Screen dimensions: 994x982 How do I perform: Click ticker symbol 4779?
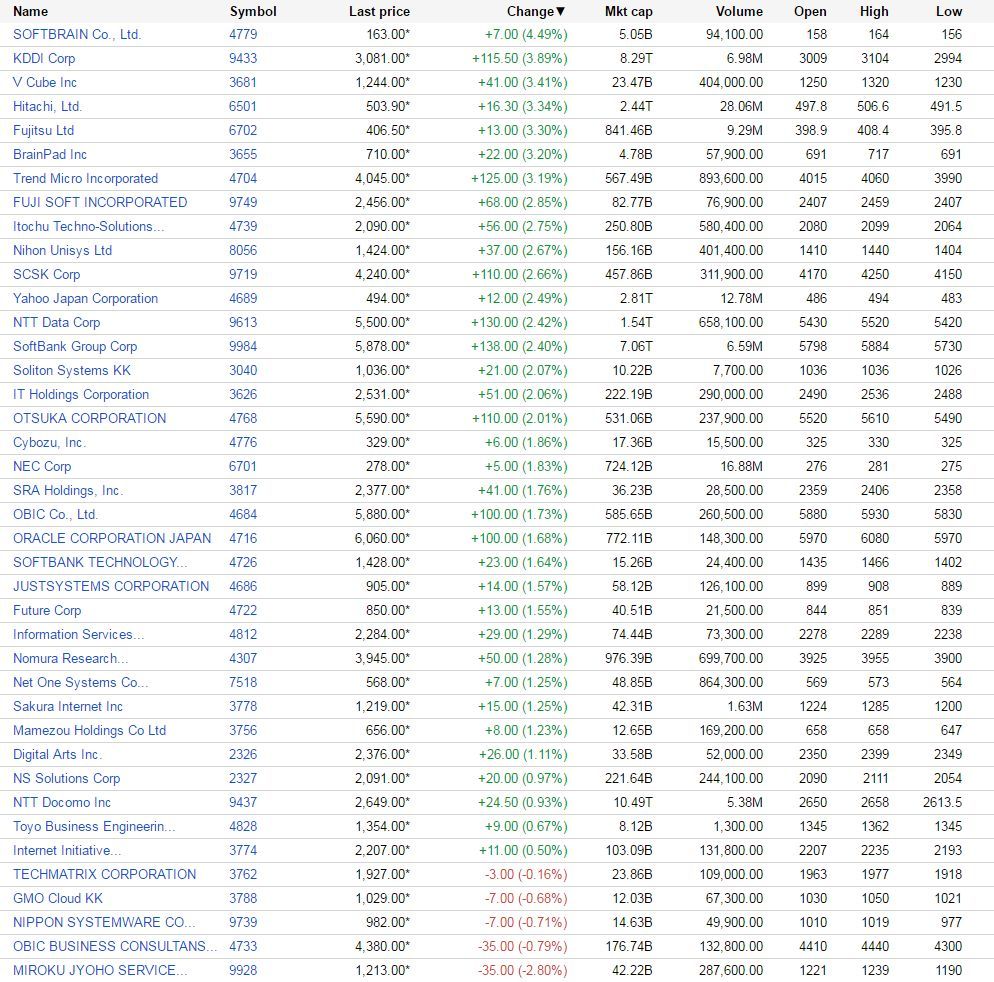(x=243, y=34)
